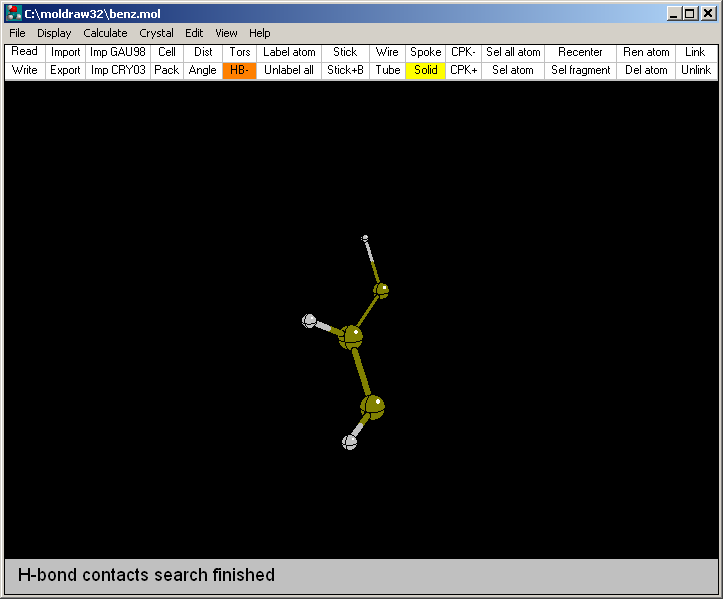Click the middle carbon atom
The width and height of the screenshot is (723, 599).
351,338
